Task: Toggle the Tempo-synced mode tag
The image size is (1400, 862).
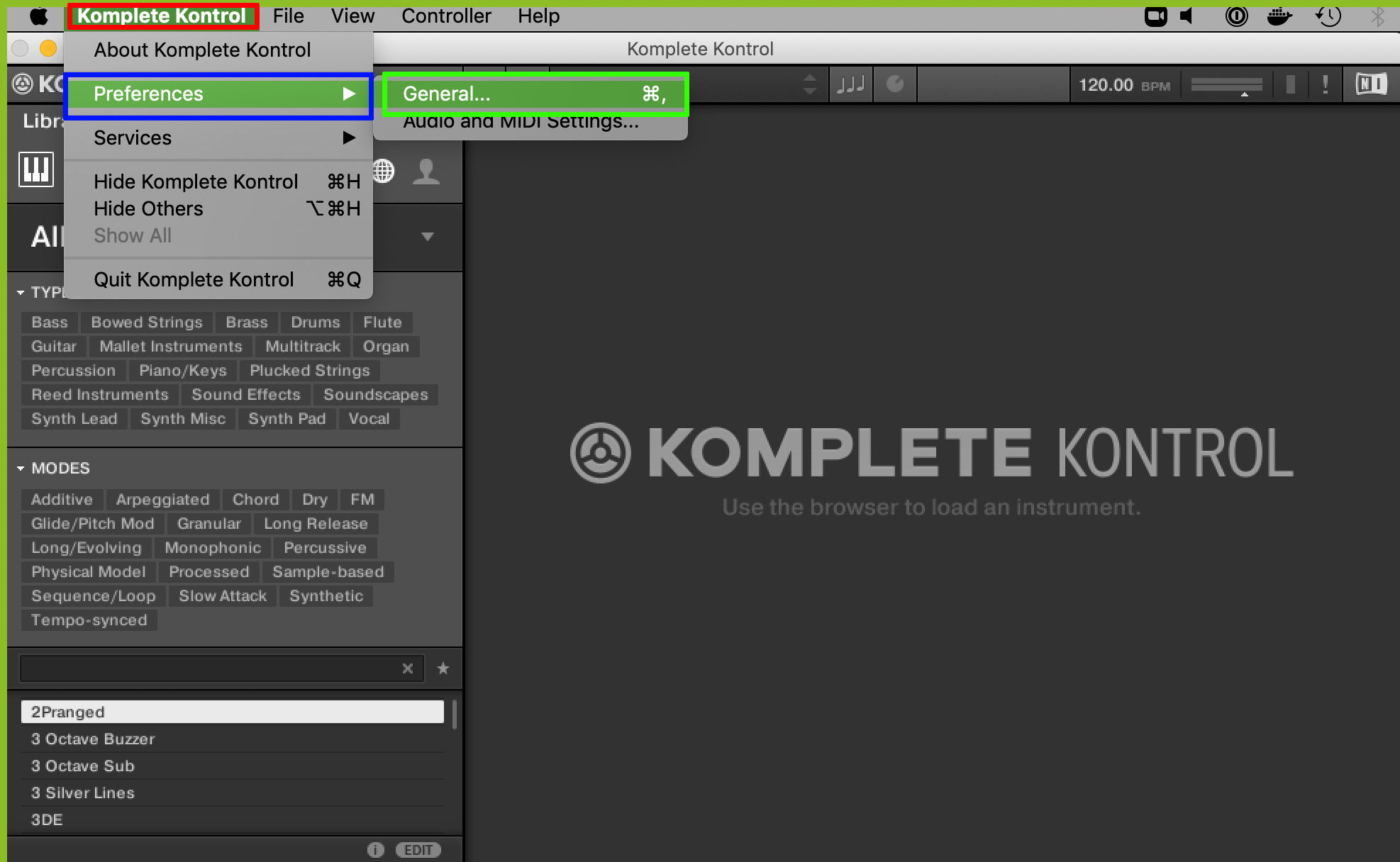Action: pyautogui.click(x=89, y=620)
